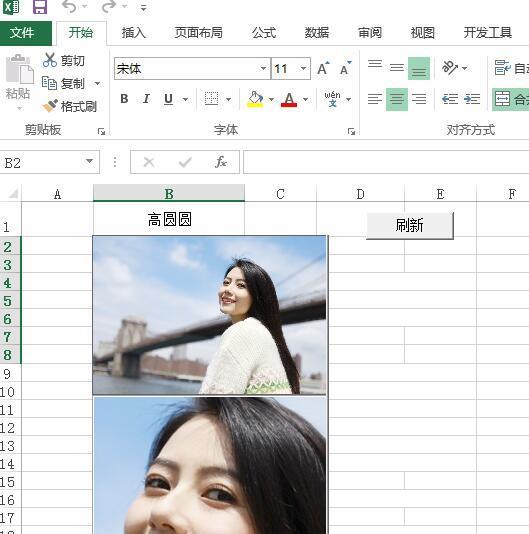Viewport: 529px width, 534px height.
Task: Click the Select All corner triangle
Action: pos(12,193)
